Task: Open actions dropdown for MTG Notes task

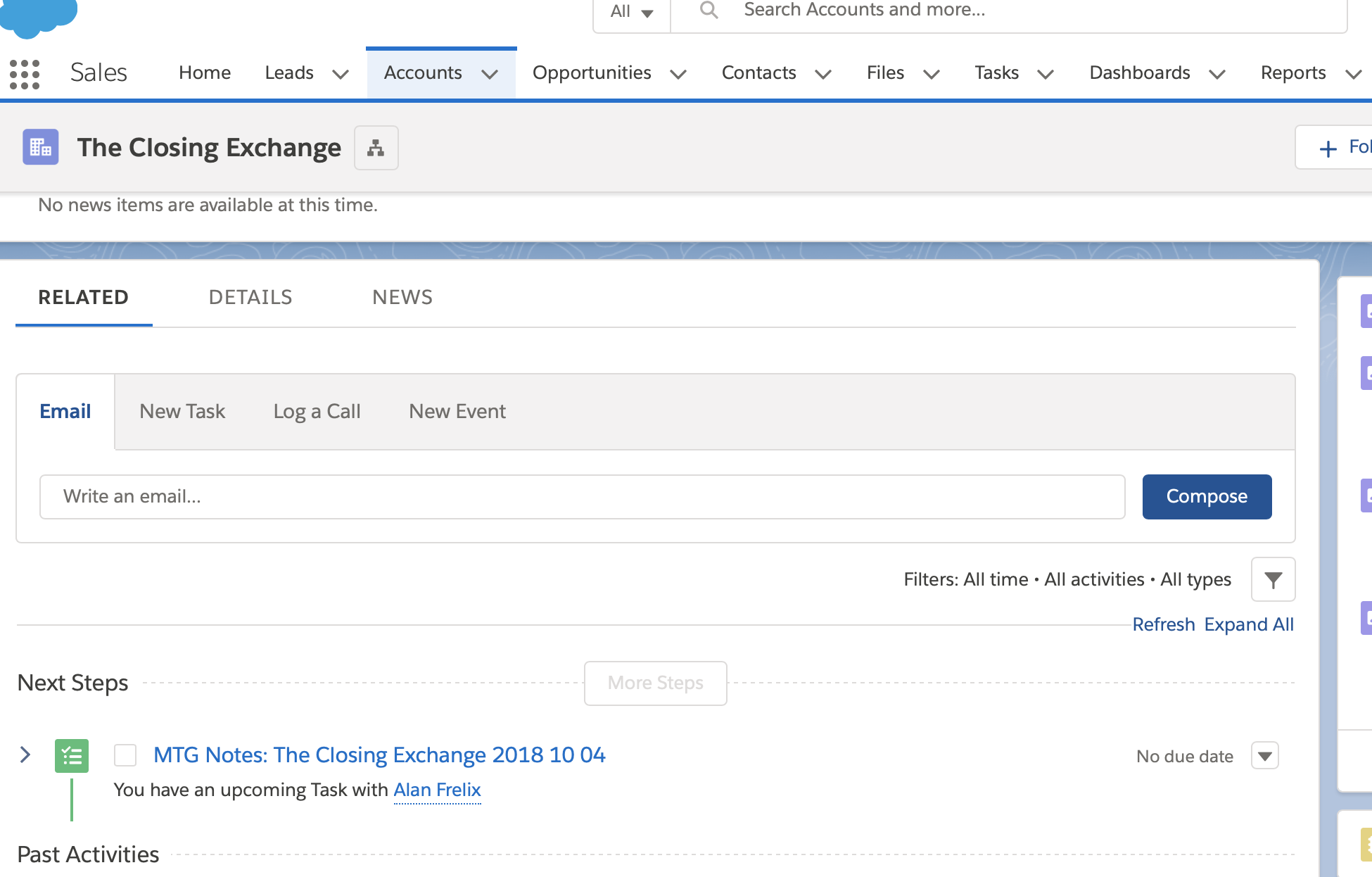Action: click(x=1264, y=755)
